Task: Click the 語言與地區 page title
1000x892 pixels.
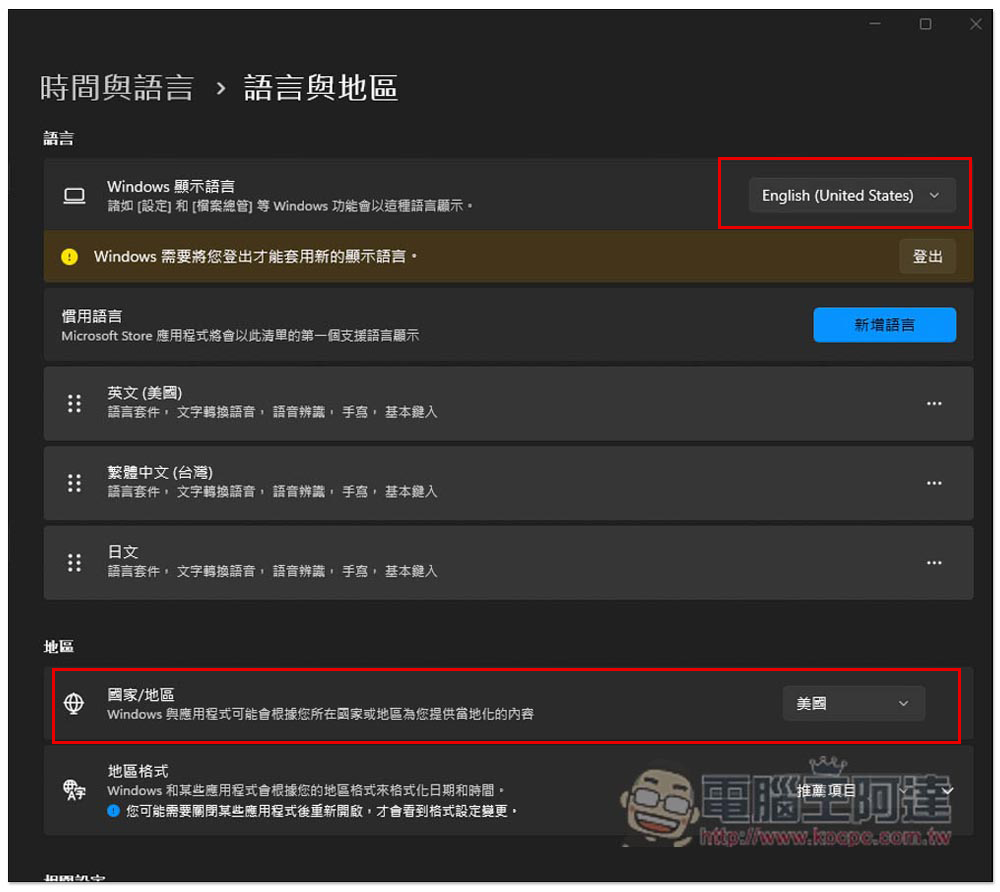Action: [321, 87]
